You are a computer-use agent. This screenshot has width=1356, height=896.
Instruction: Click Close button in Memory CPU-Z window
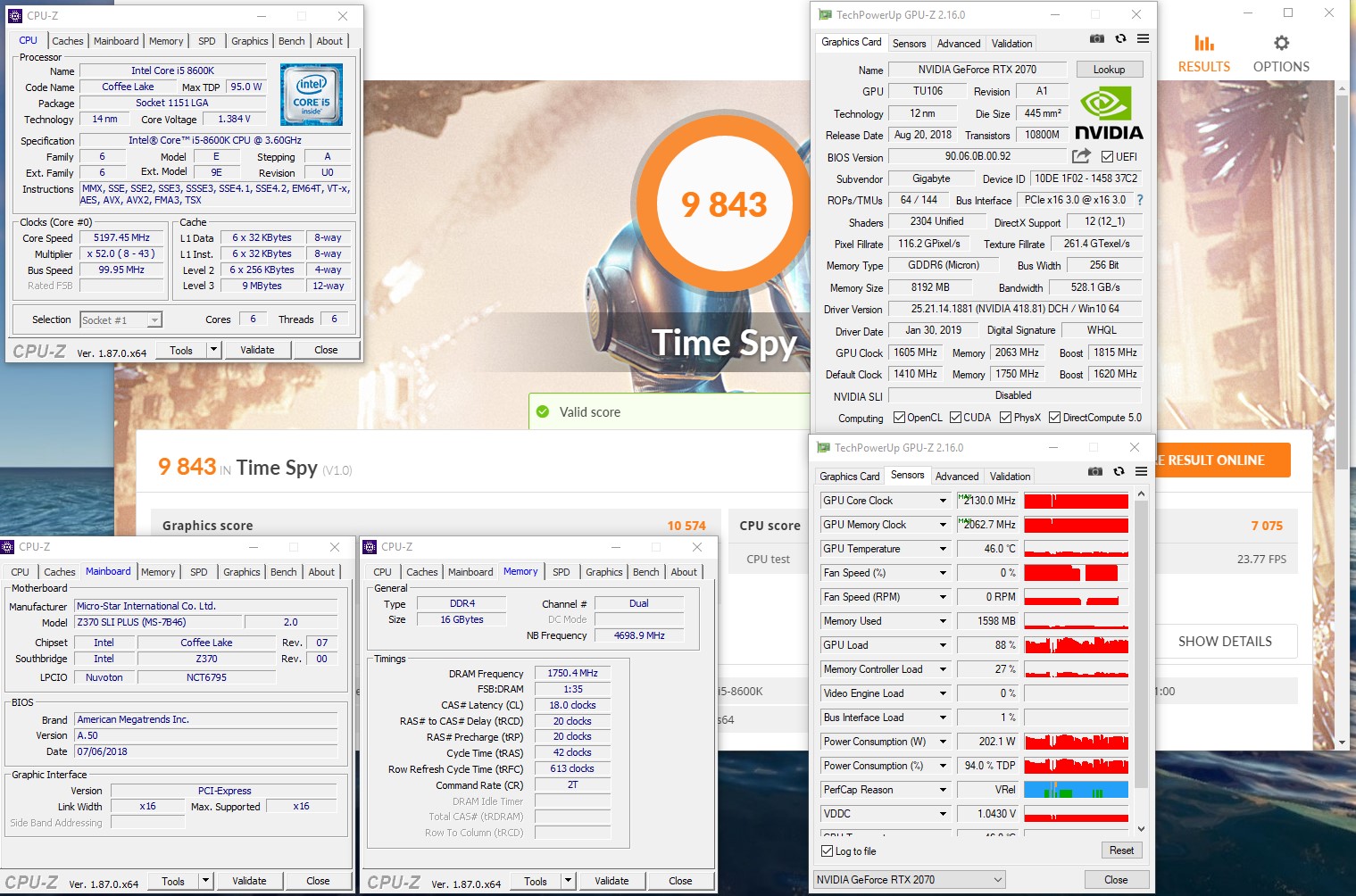pos(680,881)
